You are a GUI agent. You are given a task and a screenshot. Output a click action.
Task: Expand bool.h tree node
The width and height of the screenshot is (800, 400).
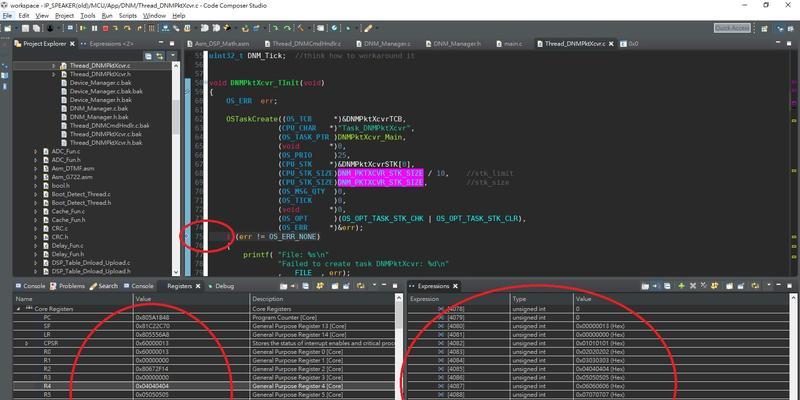point(36,186)
